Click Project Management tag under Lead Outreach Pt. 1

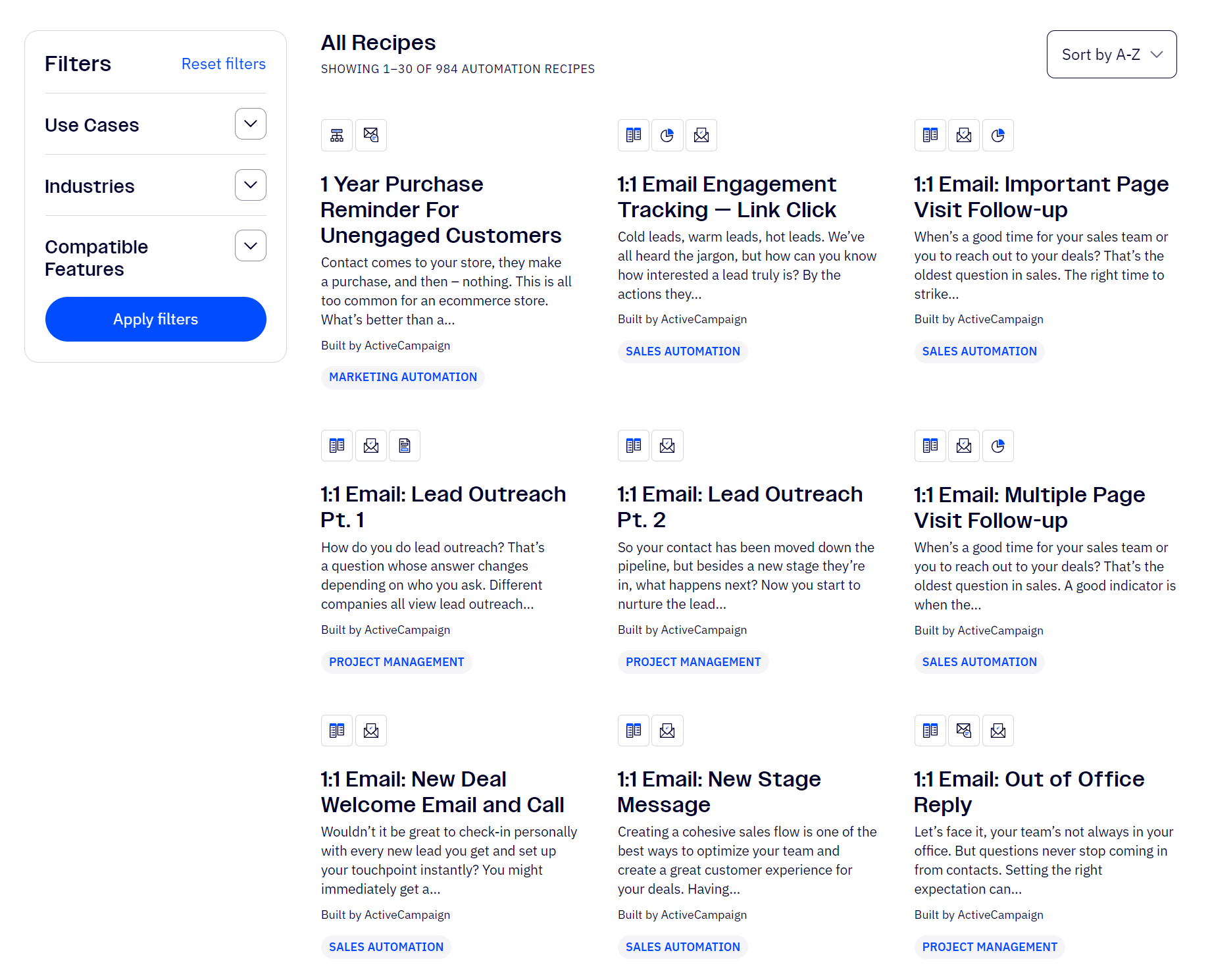(396, 662)
